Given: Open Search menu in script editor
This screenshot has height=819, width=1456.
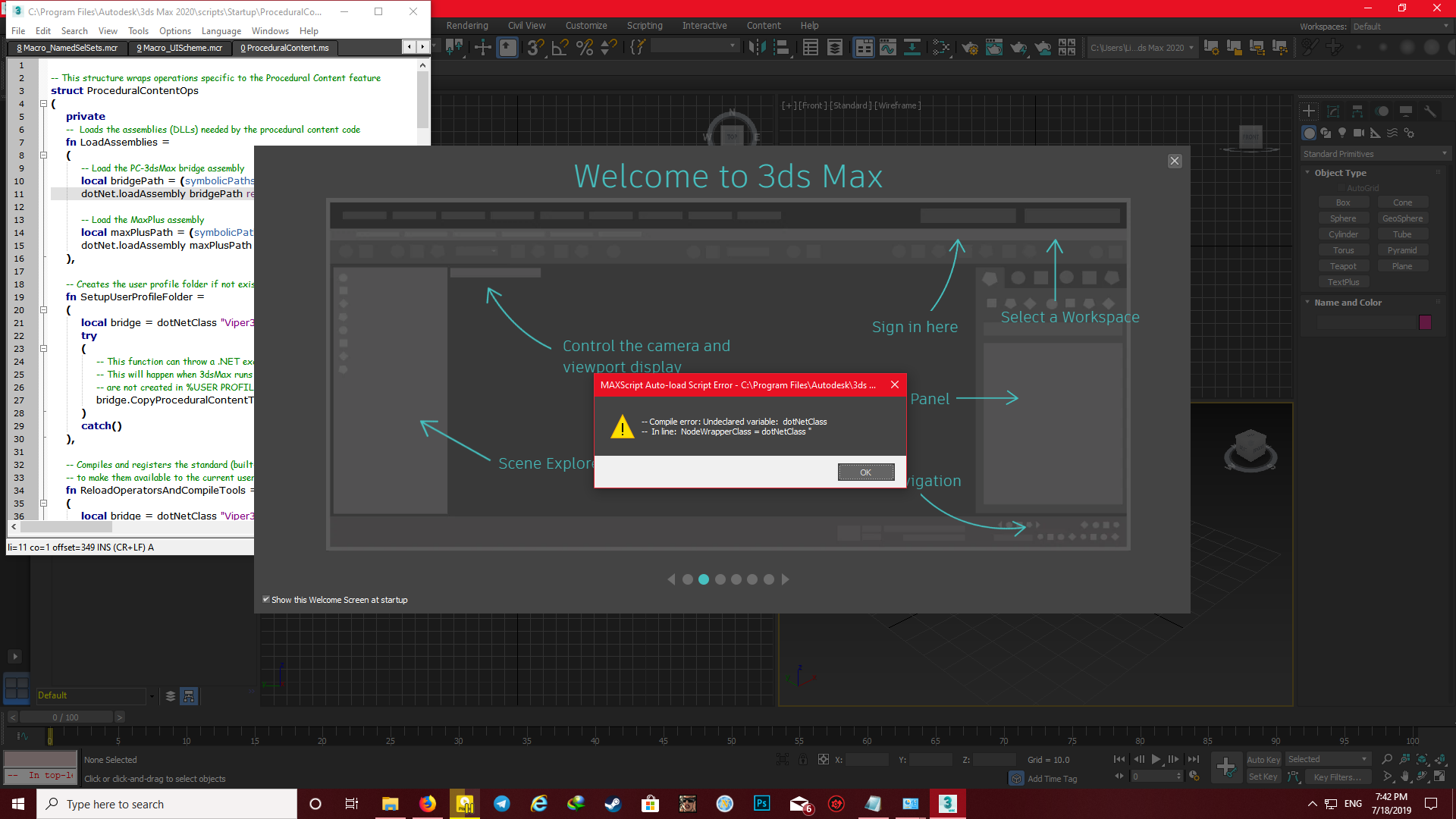Looking at the screenshot, I should click(x=74, y=31).
